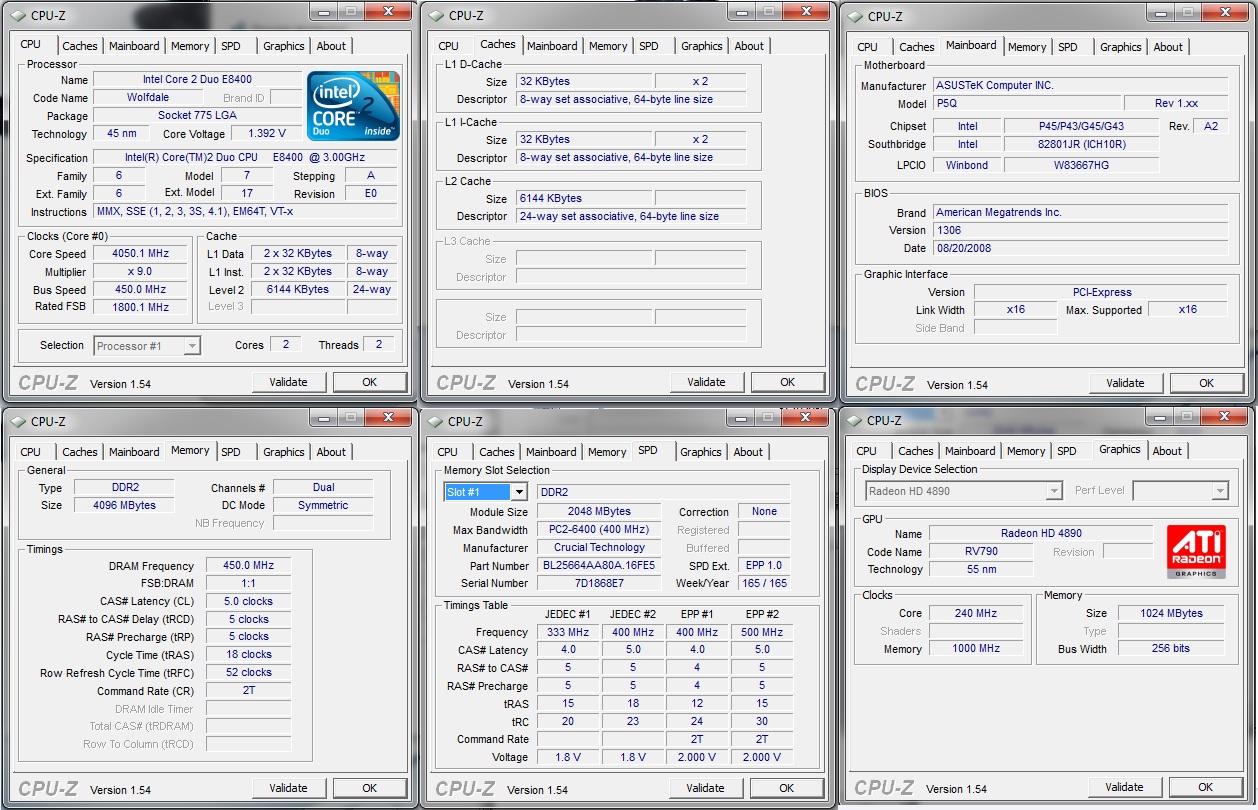
Task: Switch to Caches tab in the CPU window
Action: [80, 46]
